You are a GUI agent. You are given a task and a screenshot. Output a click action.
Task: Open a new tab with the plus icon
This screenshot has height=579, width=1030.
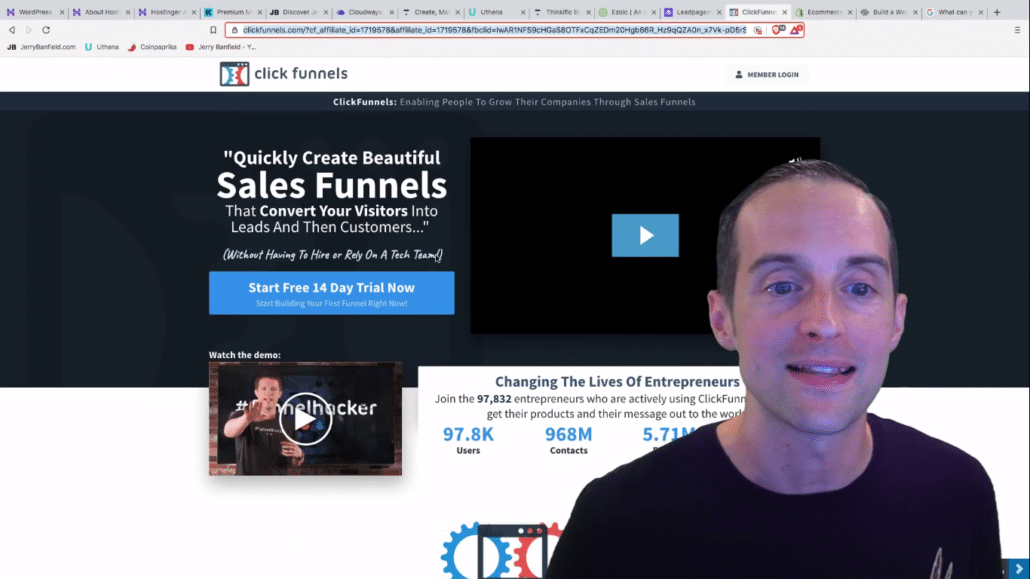click(996, 12)
